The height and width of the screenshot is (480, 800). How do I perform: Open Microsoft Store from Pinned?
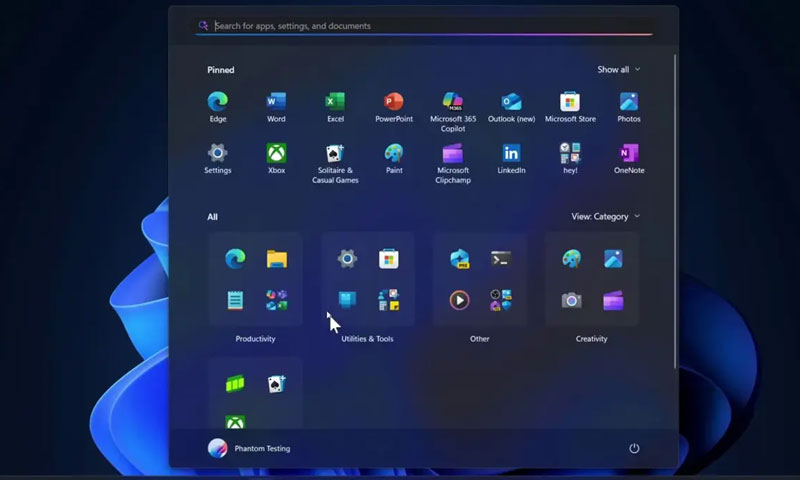[570, 107]
